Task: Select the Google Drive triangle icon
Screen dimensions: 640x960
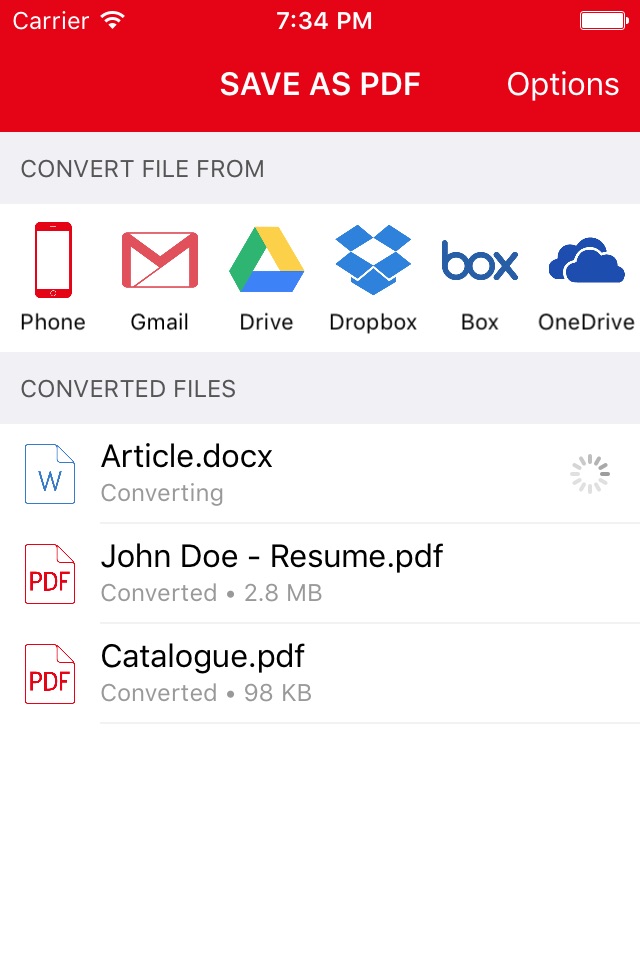Action: [x=266, y=260]
